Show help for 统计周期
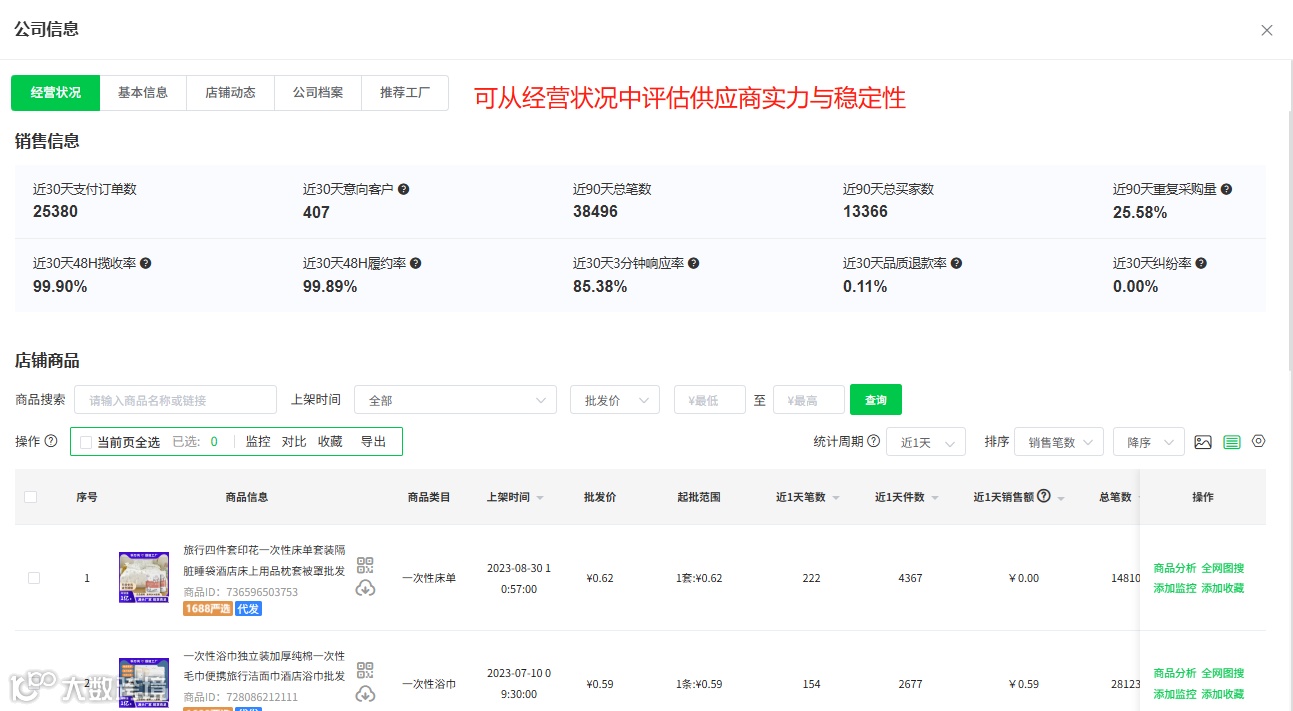1293x711 pixels. 873,441
